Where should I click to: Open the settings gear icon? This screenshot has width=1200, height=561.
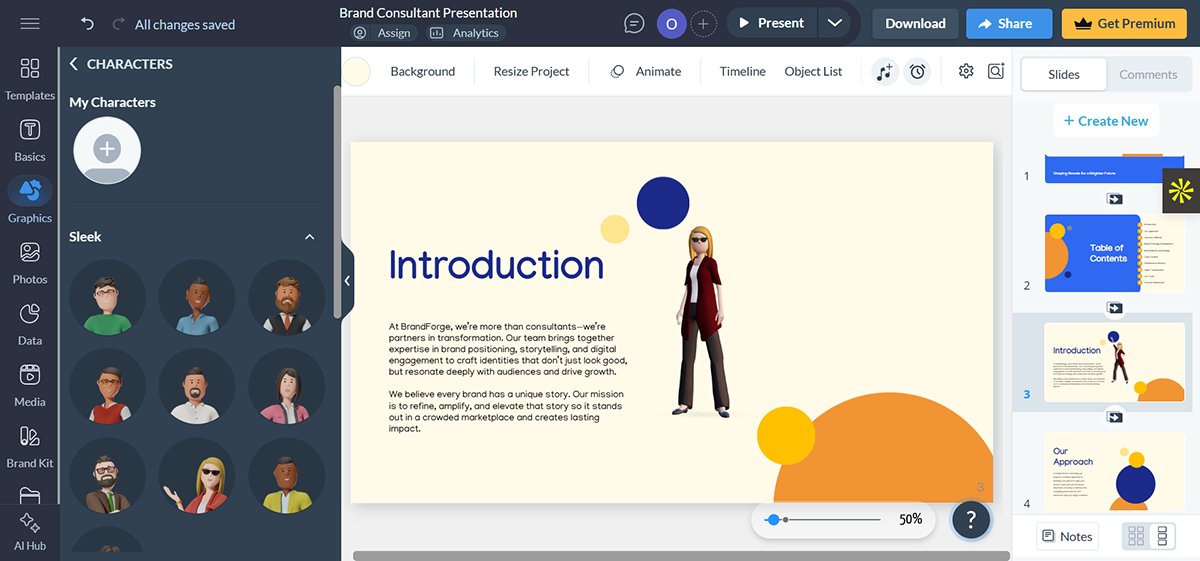pyautogui.click(x=965, y=71)
